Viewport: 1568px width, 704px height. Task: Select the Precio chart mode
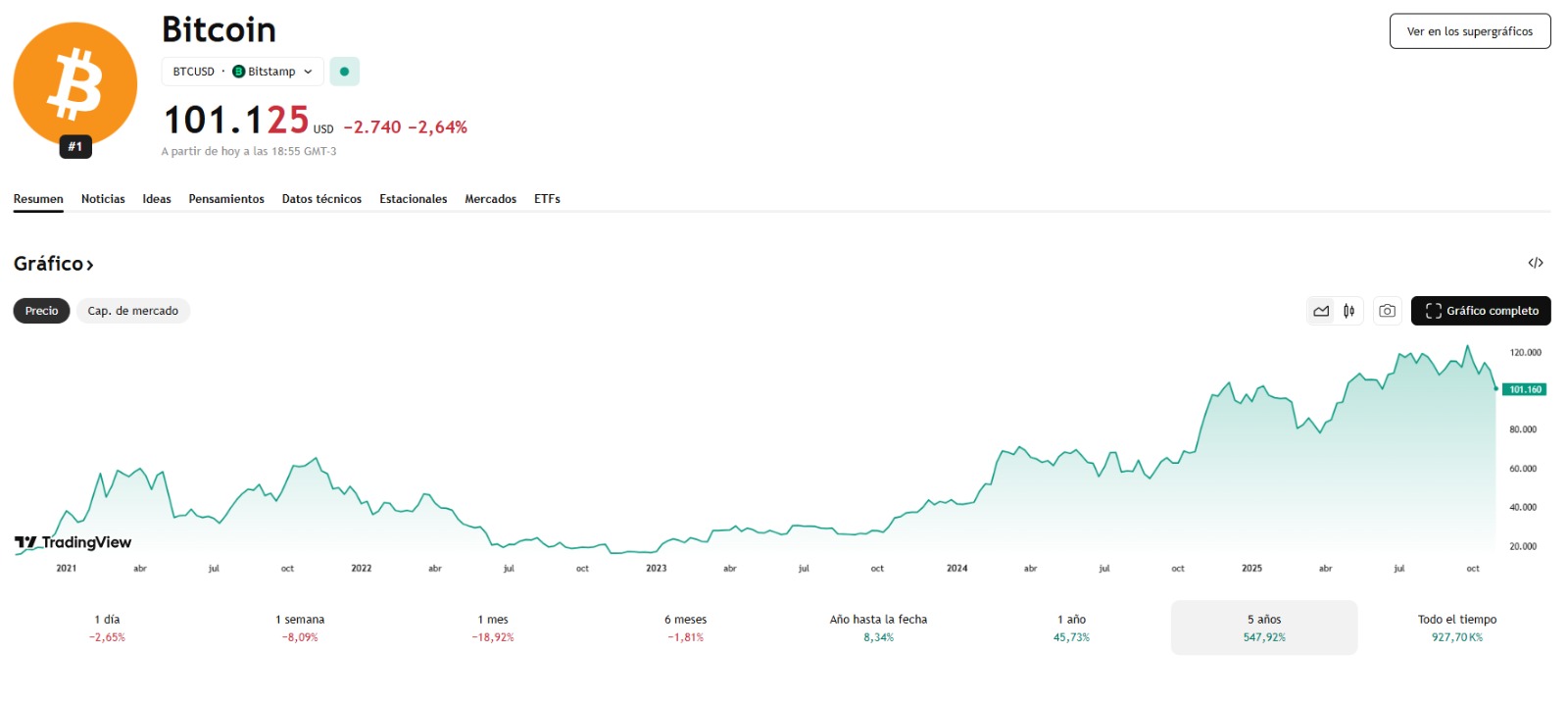(41, 311)
